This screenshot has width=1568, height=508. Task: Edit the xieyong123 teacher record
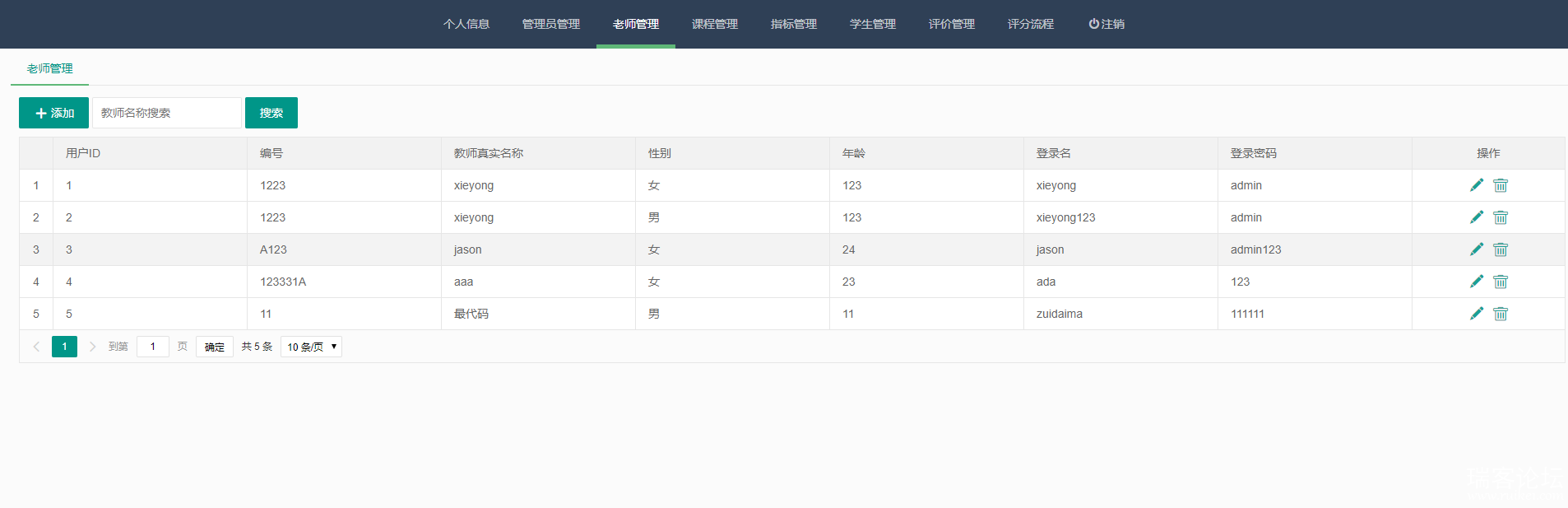point(1477,217)
